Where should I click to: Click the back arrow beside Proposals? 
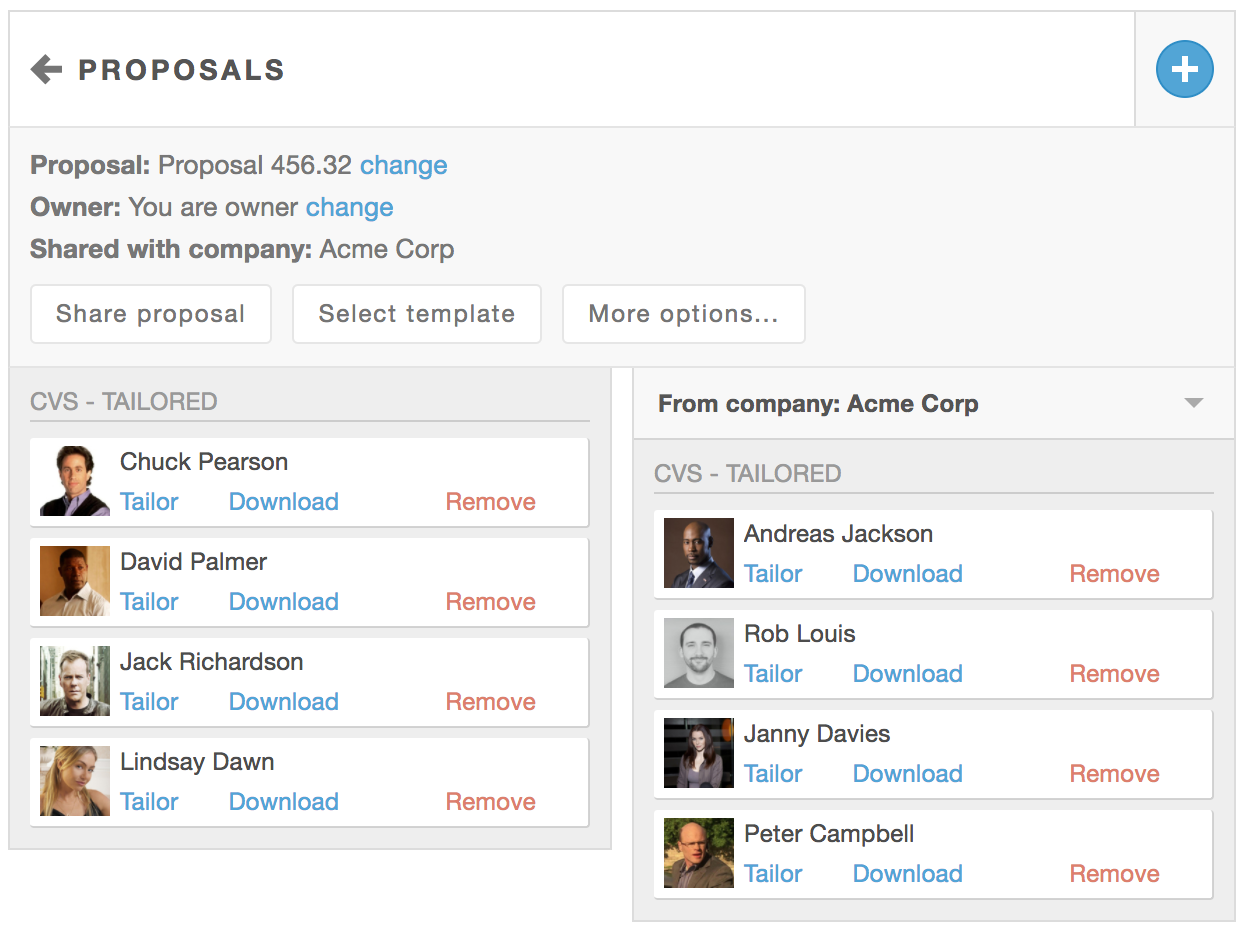(x=47, y=70)
